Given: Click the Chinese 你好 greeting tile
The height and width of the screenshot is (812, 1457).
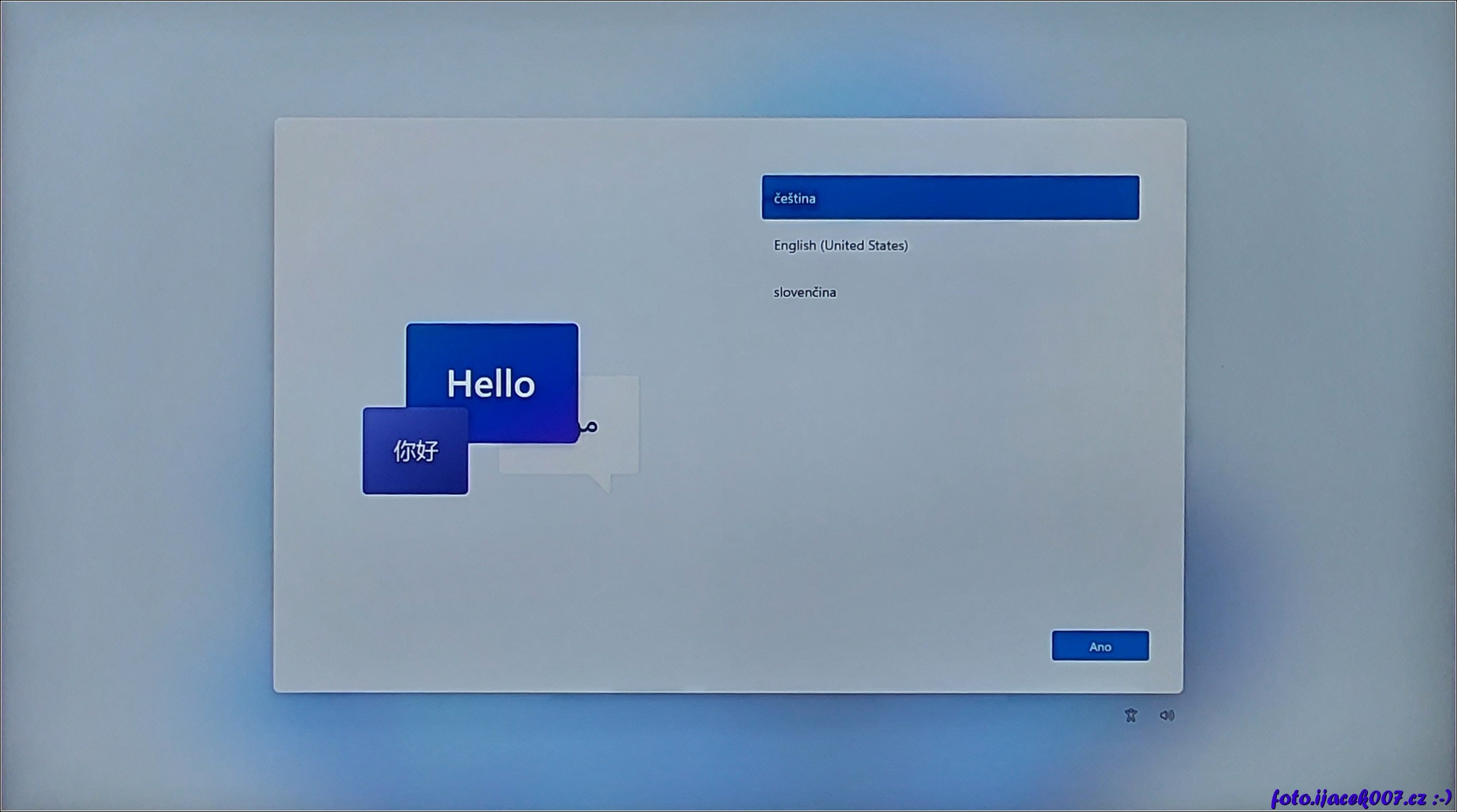Looking at the screenshot, I should (415, 451).
